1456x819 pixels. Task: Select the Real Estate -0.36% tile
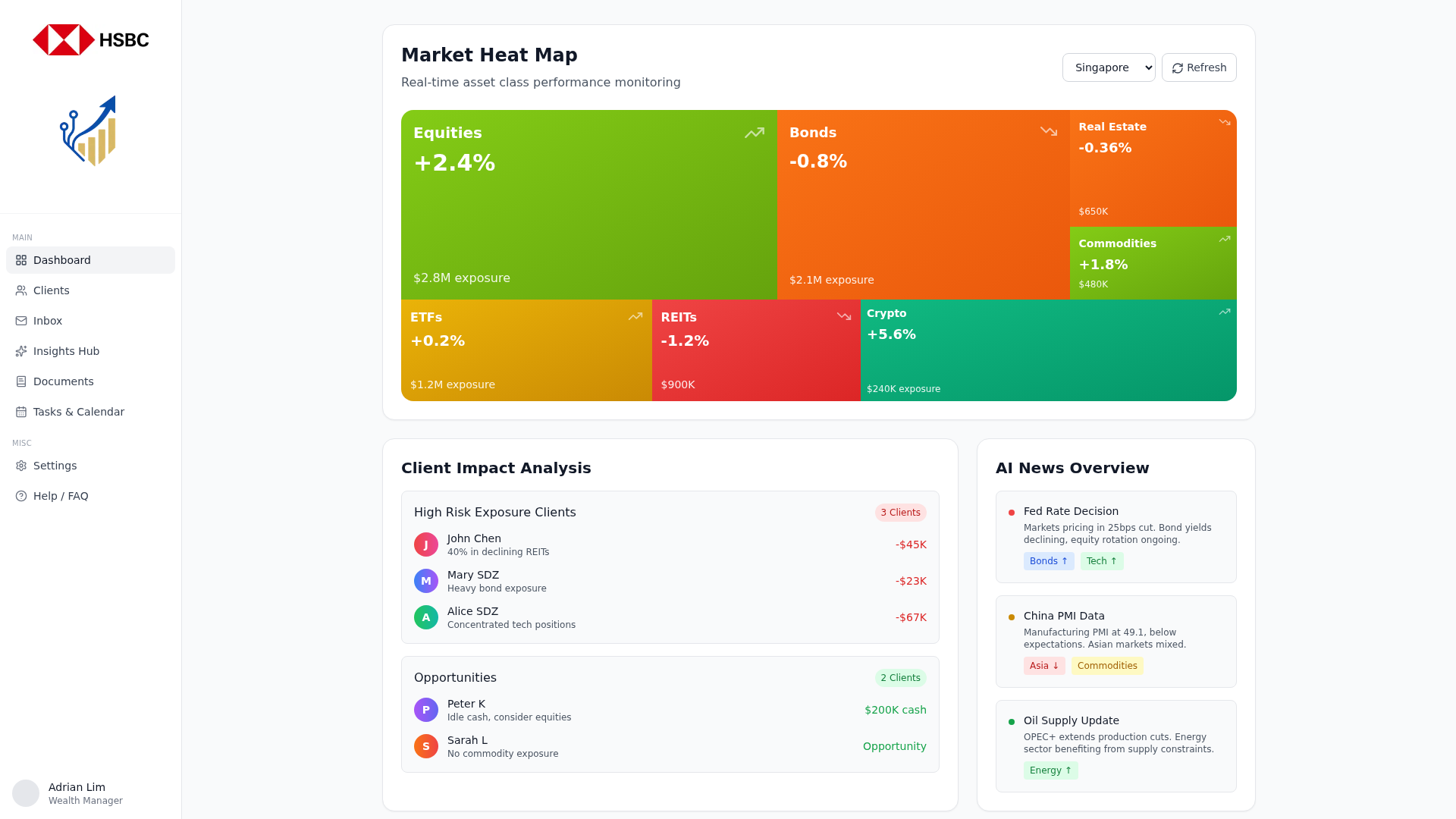1153,168
